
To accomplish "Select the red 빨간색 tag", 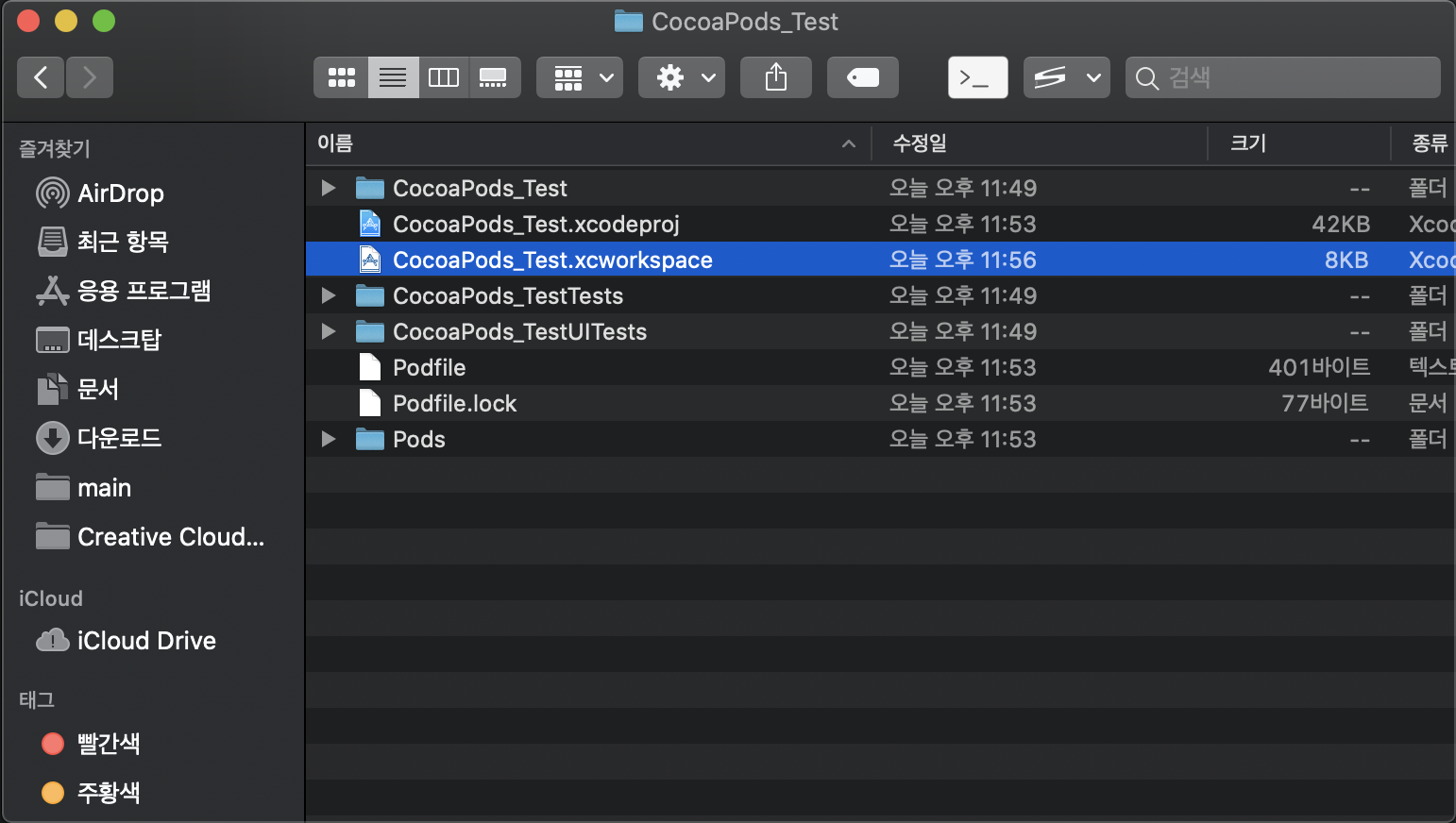I will coord(92,744).
